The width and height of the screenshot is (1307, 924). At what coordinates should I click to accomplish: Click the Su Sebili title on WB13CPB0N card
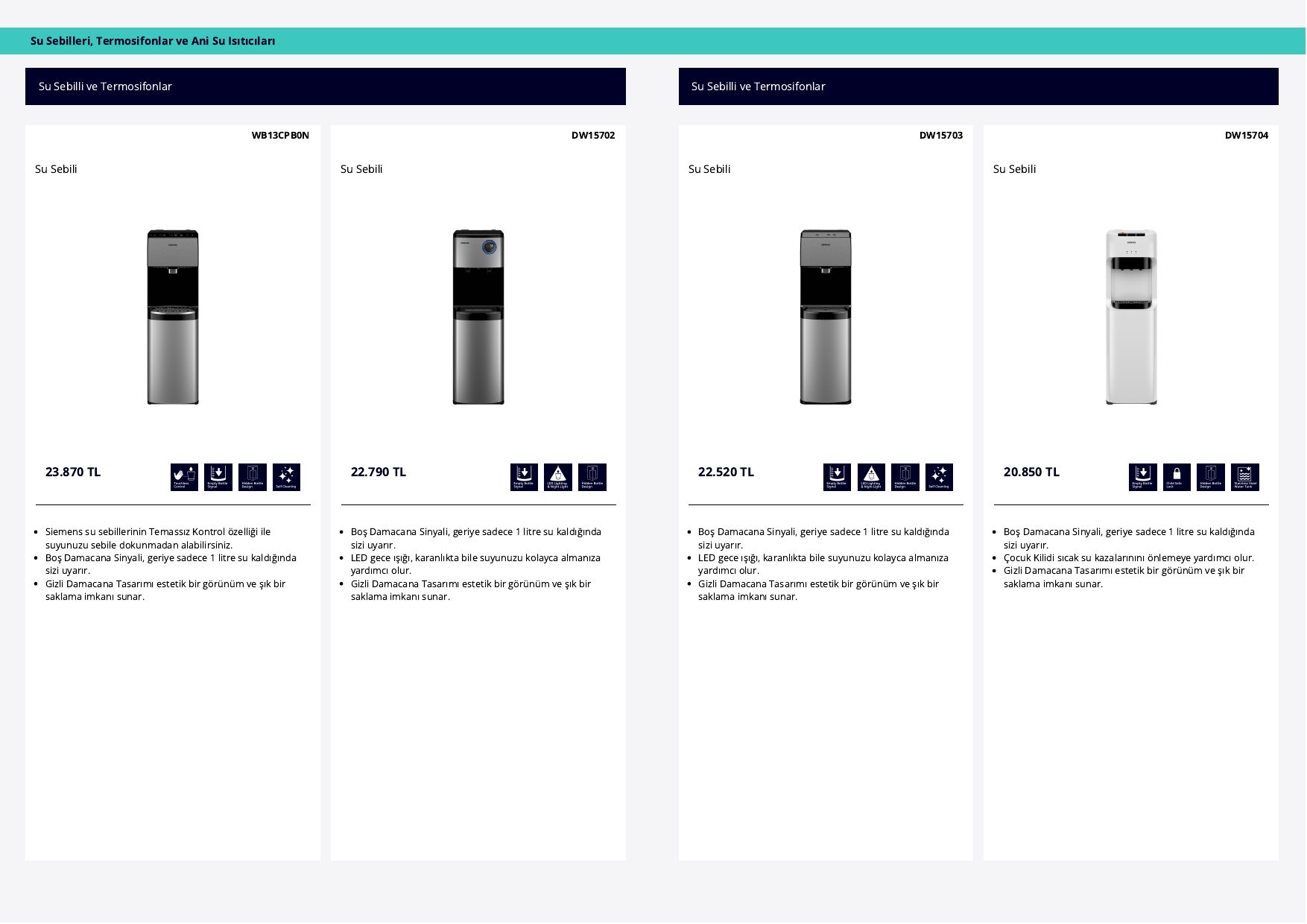56,169
